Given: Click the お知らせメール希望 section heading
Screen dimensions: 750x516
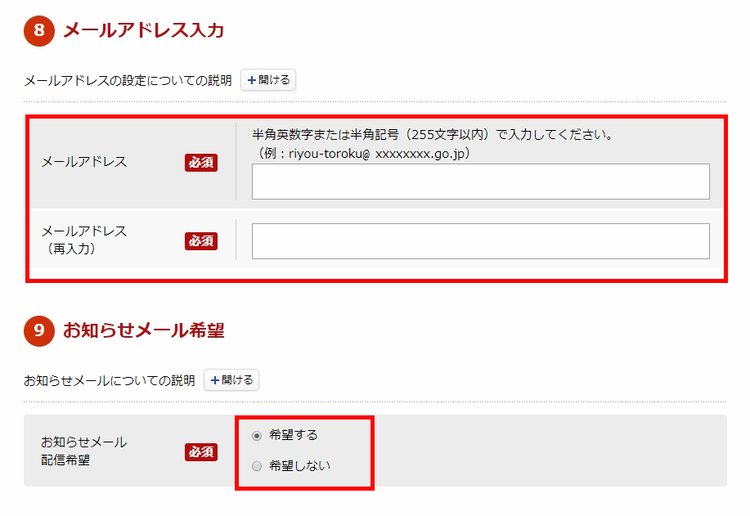Looking at the screenshot, I should point(143,330).
